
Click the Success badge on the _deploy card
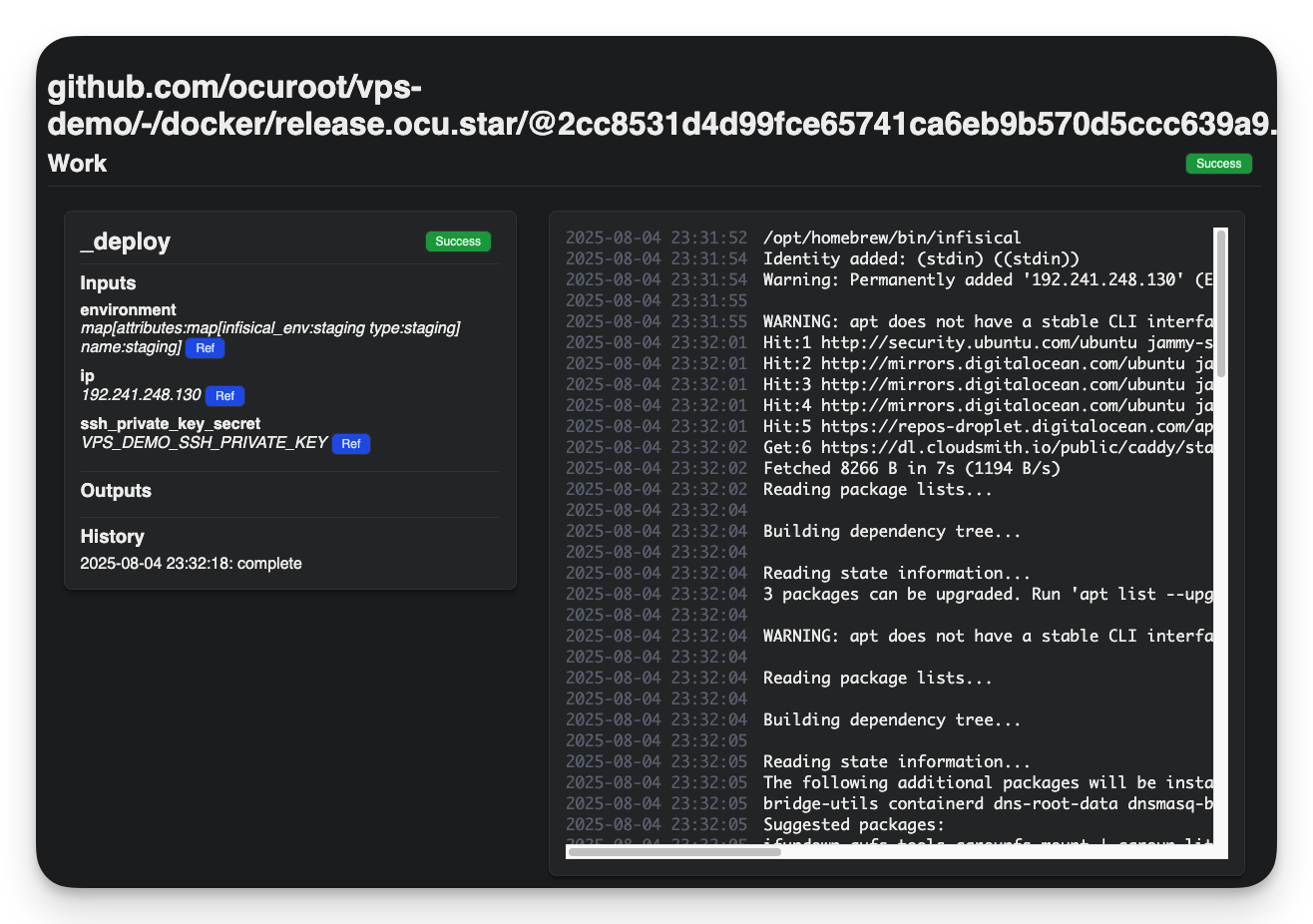458,241
